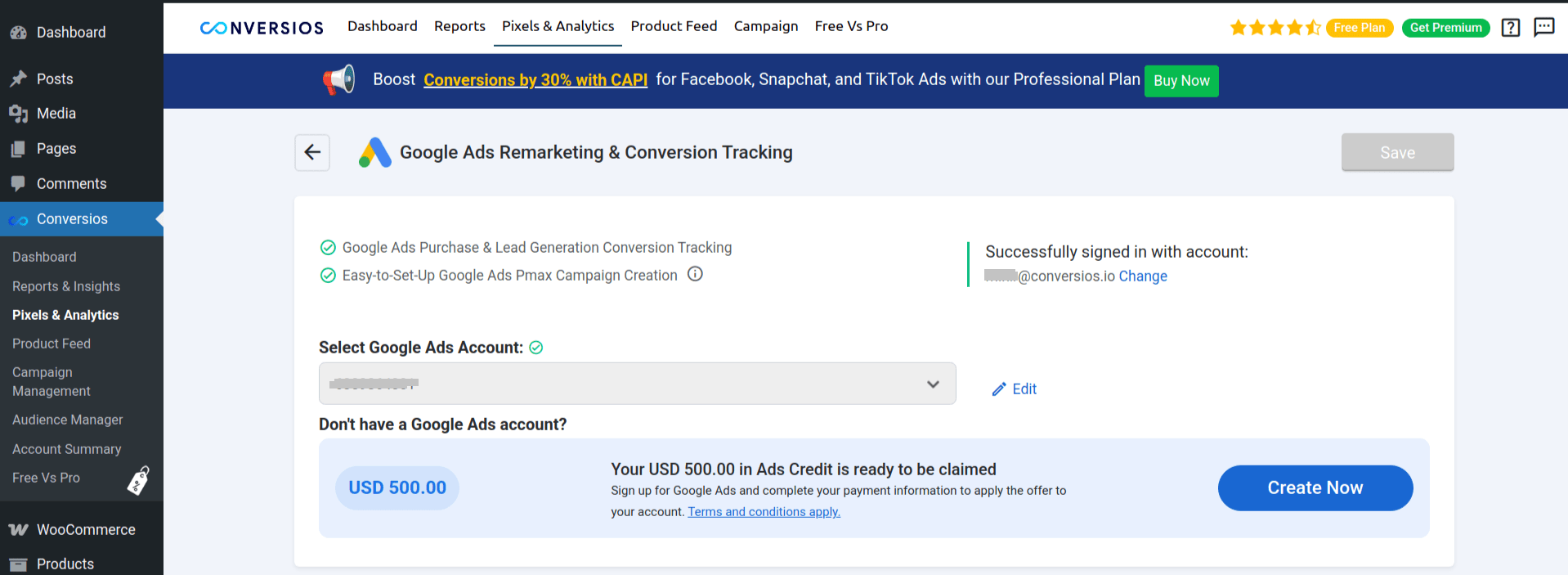Screen dimensions: 1568x575
Task: Open Posts in WordPress sidebar
Action: (x=82, y=79)
